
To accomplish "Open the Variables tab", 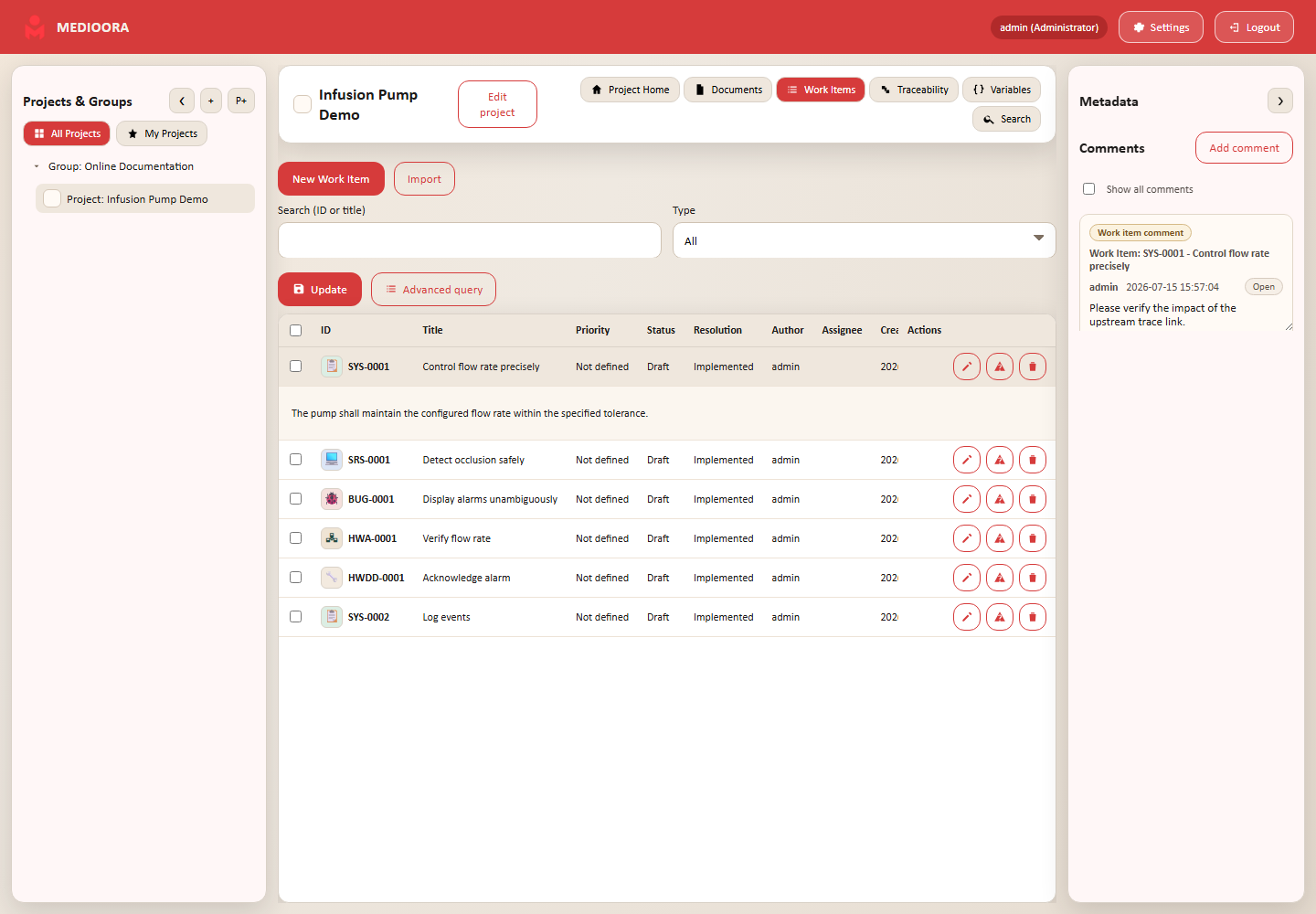I will [1002, 90].
